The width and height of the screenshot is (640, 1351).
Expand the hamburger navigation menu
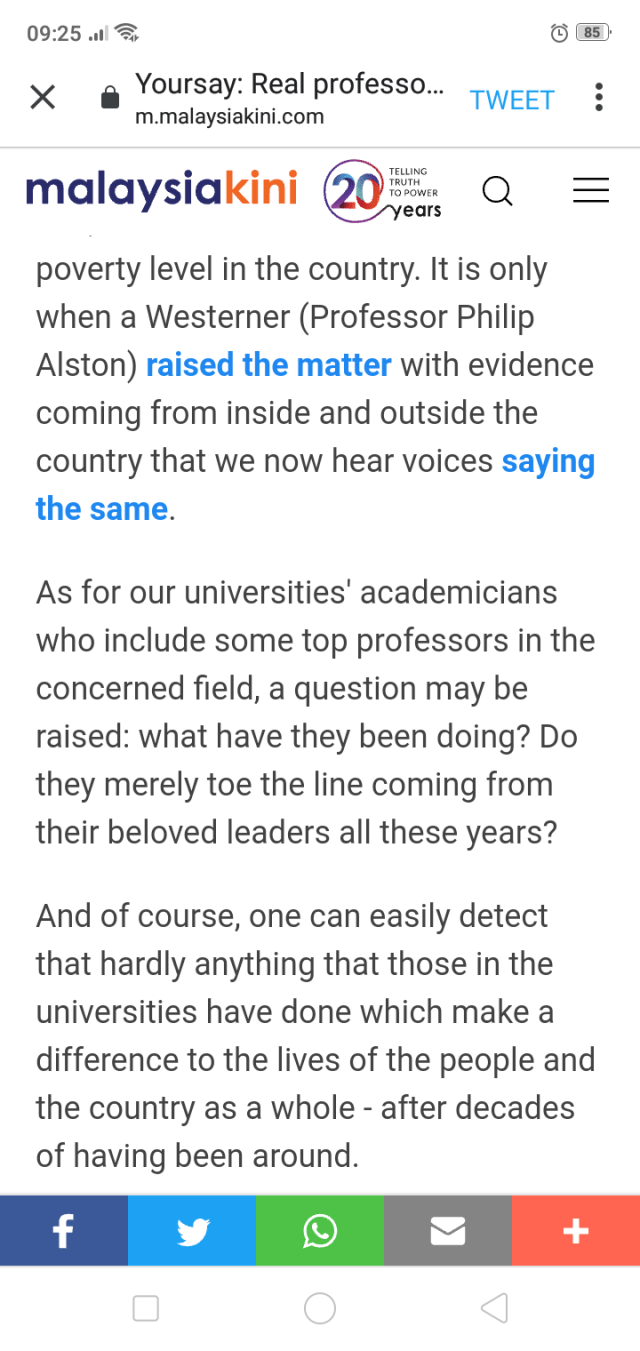[x=590, y=190]
